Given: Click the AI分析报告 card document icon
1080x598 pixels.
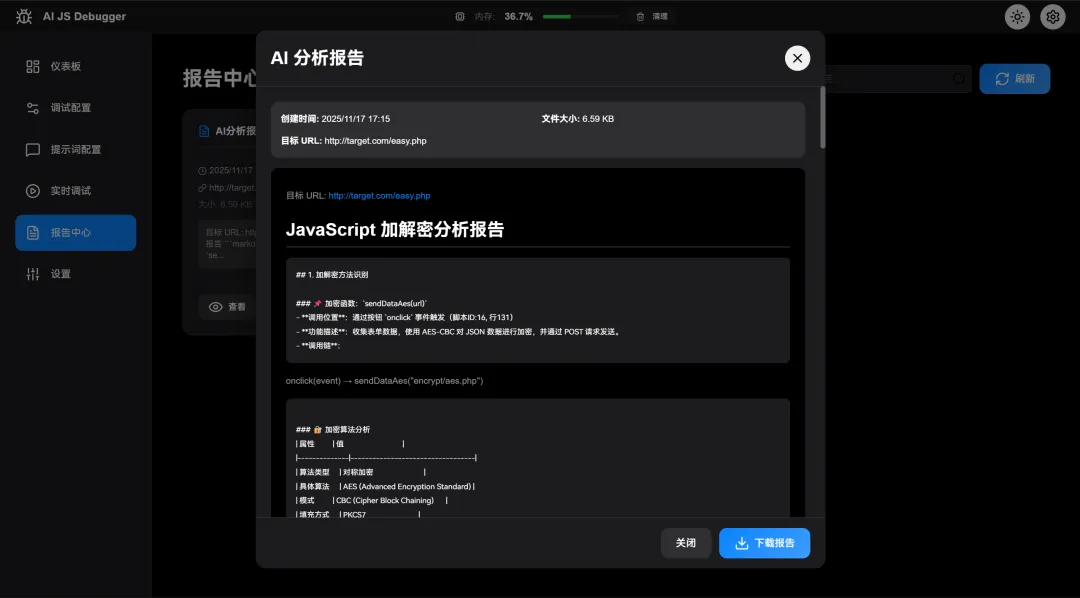Looking at the screenshot, I should pyautogui.click(x=204, y=131).
